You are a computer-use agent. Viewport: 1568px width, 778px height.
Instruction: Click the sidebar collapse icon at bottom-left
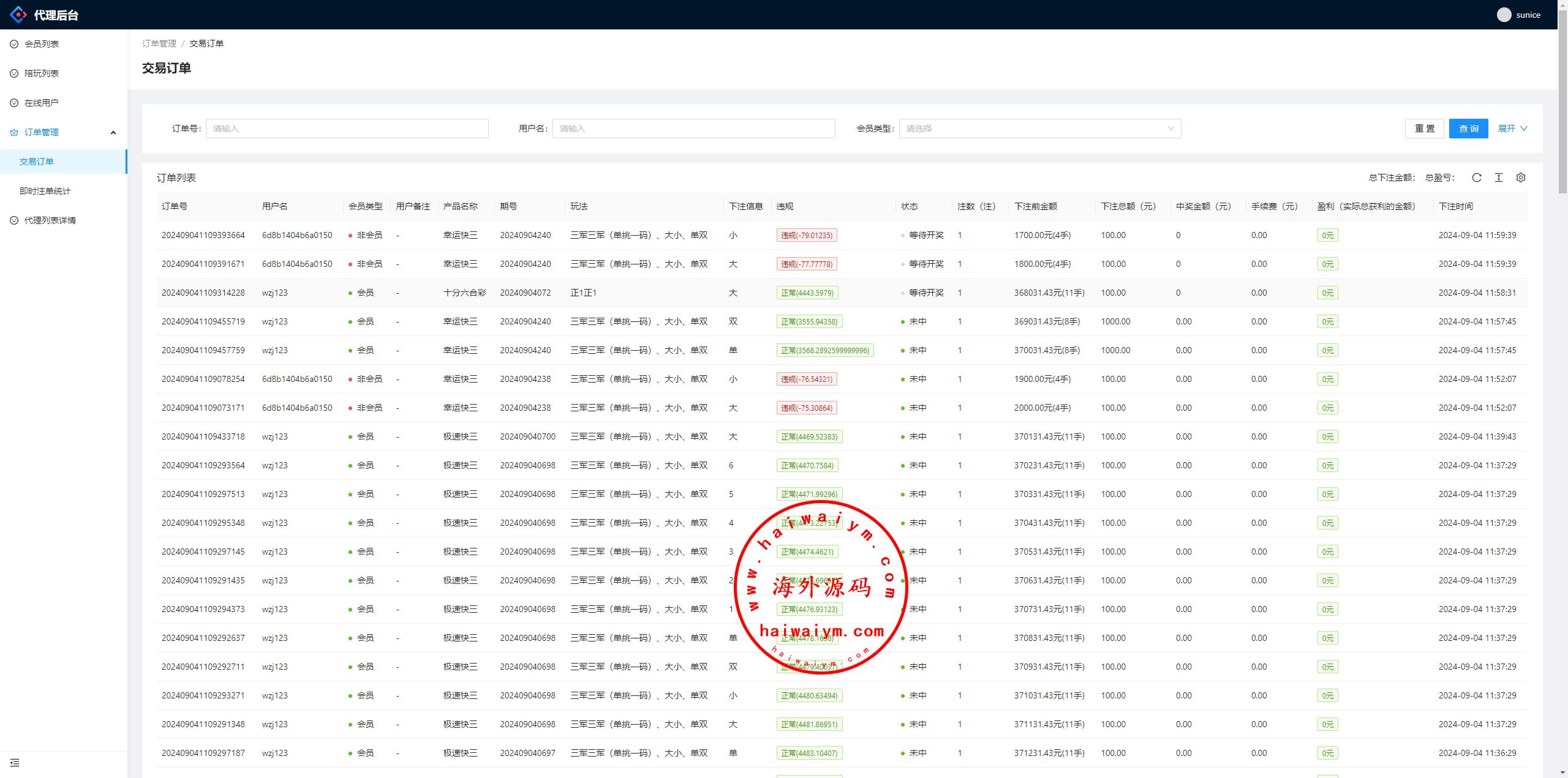coord(15,763)
